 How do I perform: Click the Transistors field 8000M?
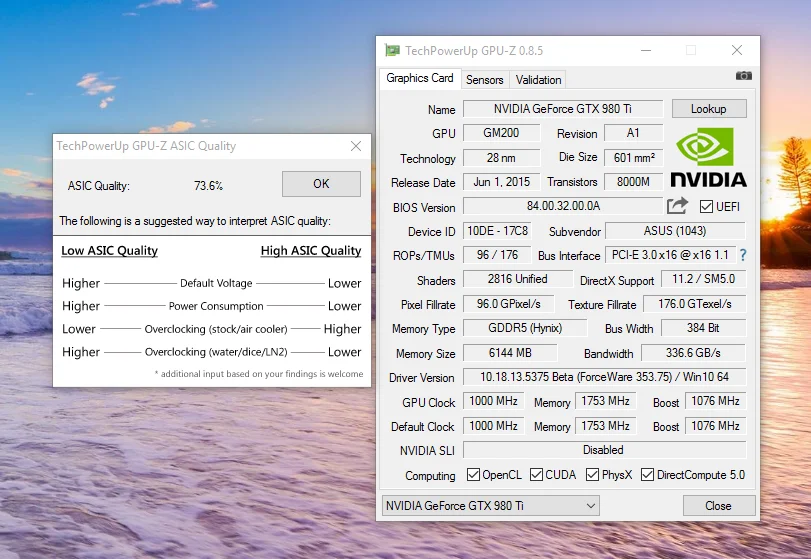pos(634,182)
